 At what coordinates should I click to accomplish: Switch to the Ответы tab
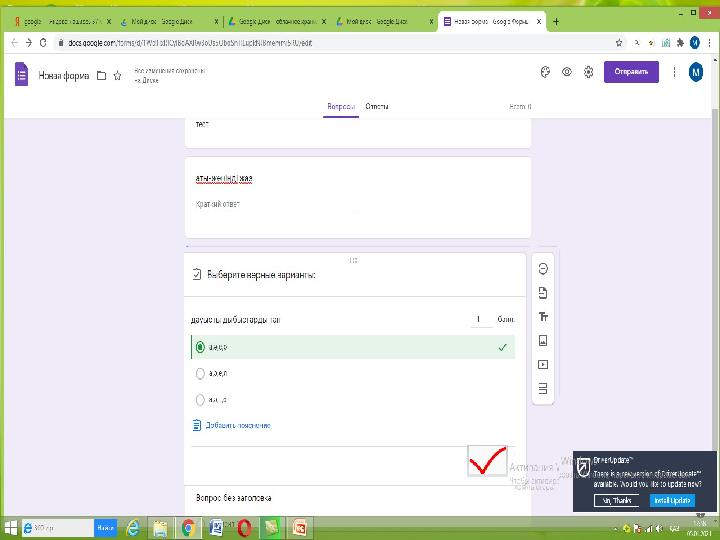377,107
